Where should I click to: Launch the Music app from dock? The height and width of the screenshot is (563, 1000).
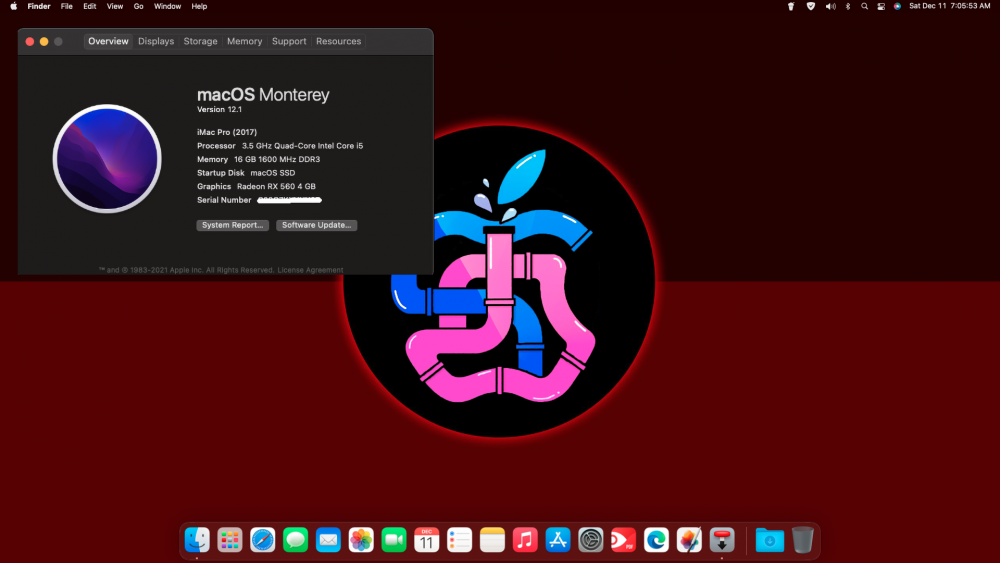(526, 540)
